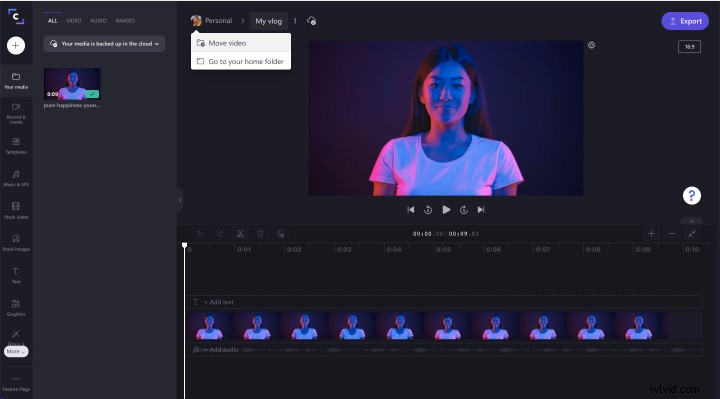
Task: Fast forward a few seconds
Action: [x=464, y=210]
